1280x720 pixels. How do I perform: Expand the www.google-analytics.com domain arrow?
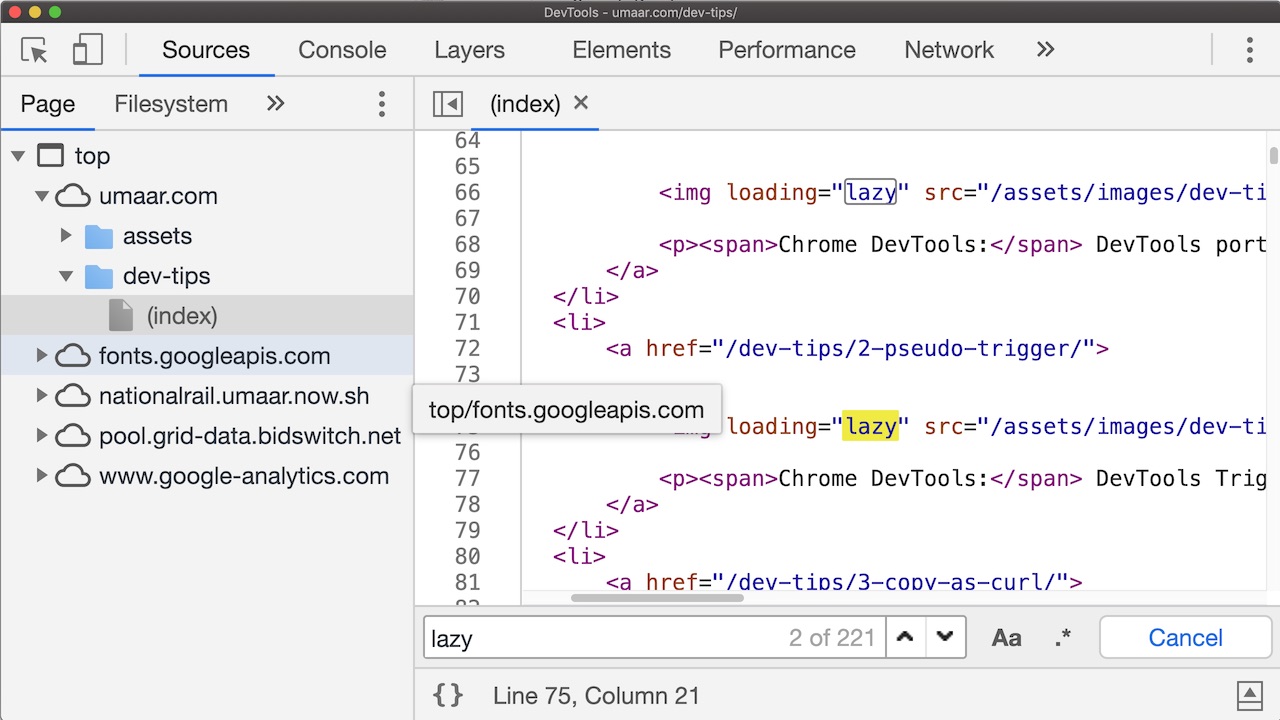[x=42, y=475]
